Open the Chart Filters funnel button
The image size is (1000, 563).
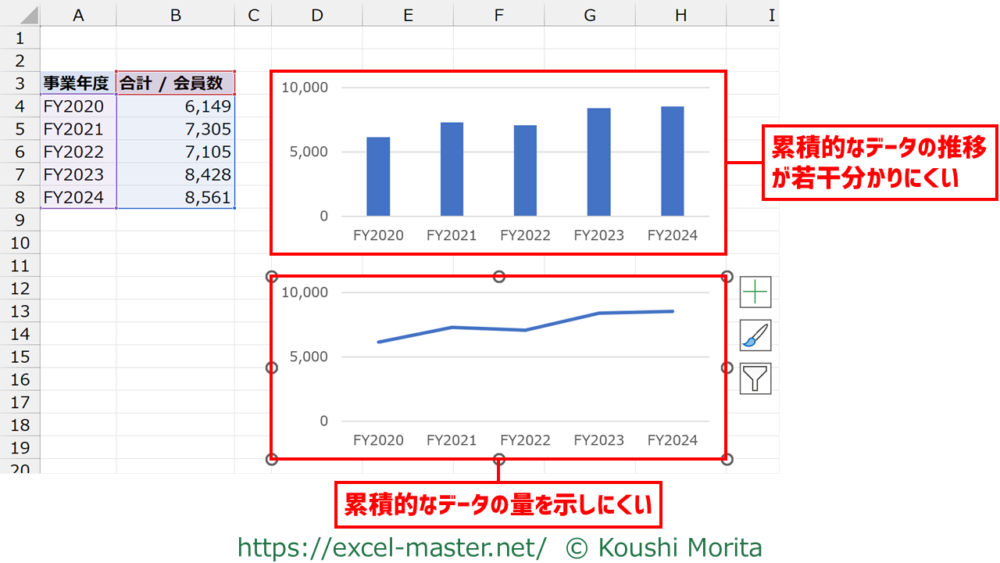[755, 378]
